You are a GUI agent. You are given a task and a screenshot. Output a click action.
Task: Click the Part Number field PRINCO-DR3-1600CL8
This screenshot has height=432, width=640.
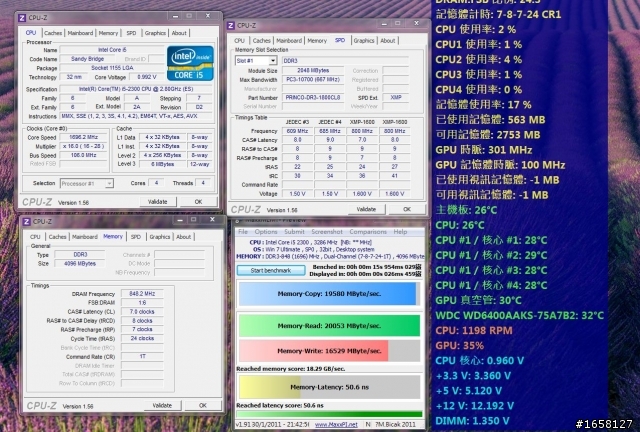pos(313,98)
